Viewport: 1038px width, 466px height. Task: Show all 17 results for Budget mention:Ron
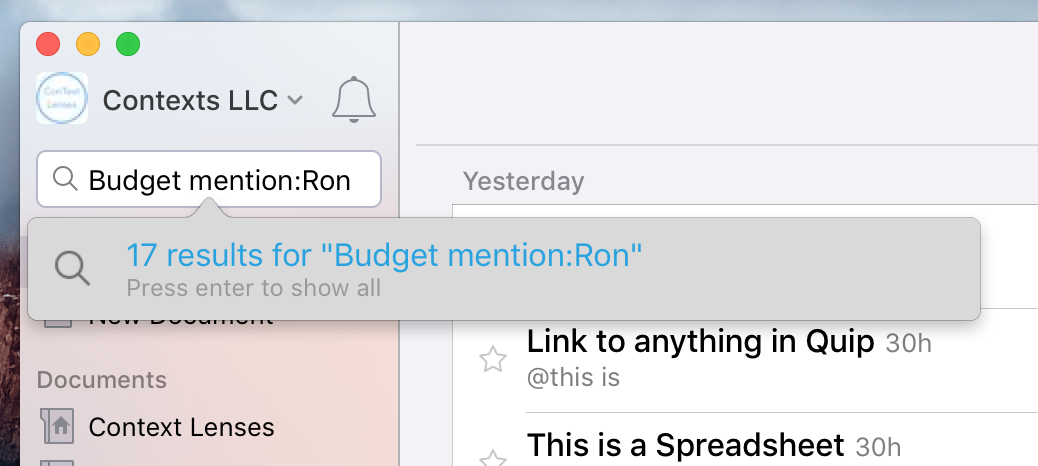pos(384,255)
